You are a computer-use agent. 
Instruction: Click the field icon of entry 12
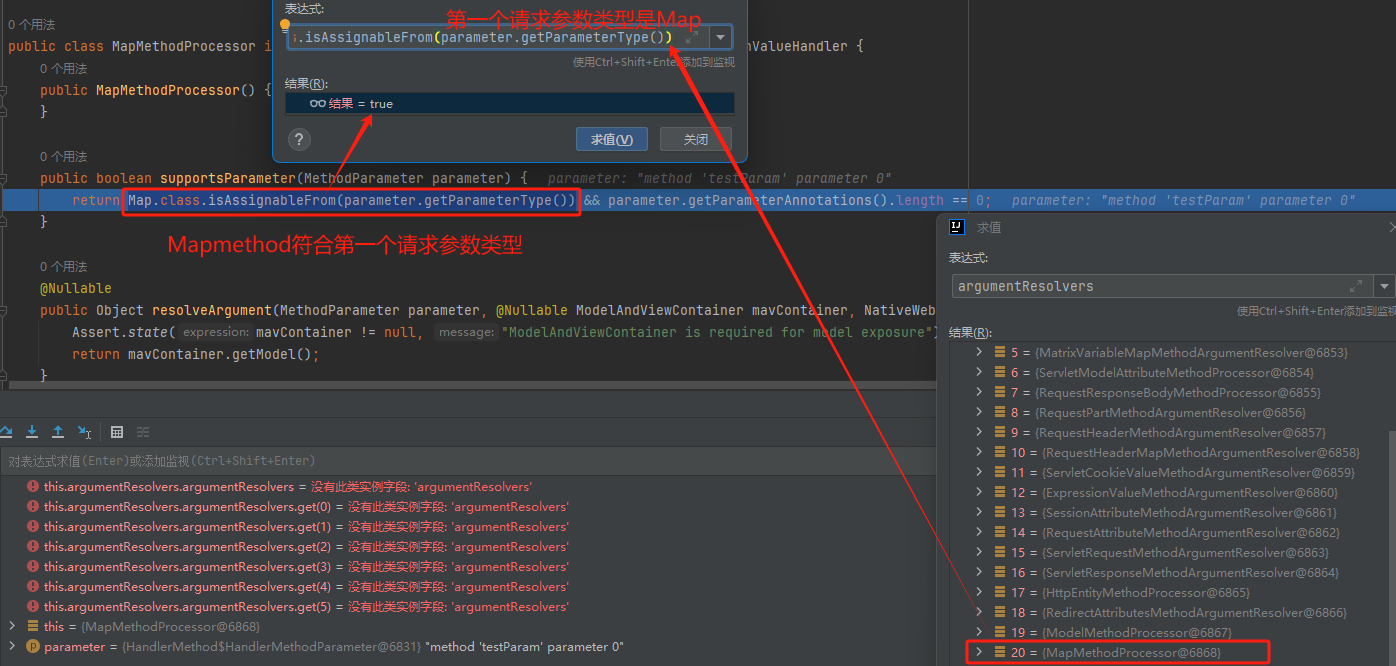click(x=1000, y=492)
